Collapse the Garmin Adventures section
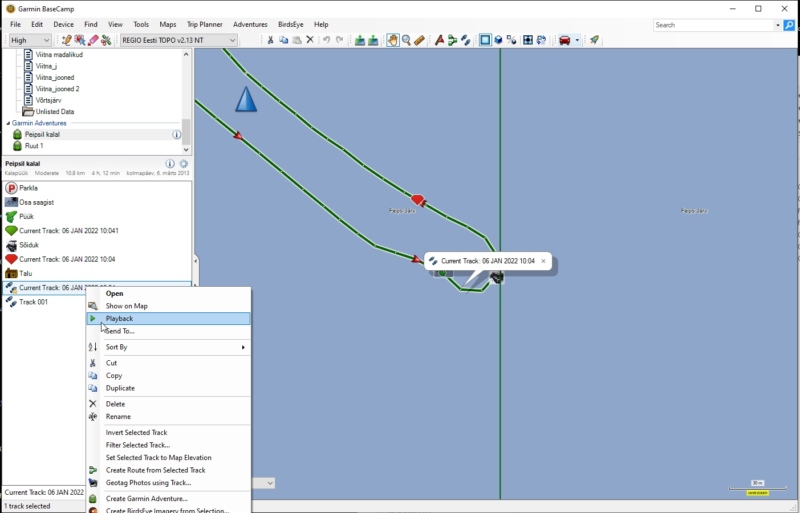The image size is (800, 513). tap(8, 123)
